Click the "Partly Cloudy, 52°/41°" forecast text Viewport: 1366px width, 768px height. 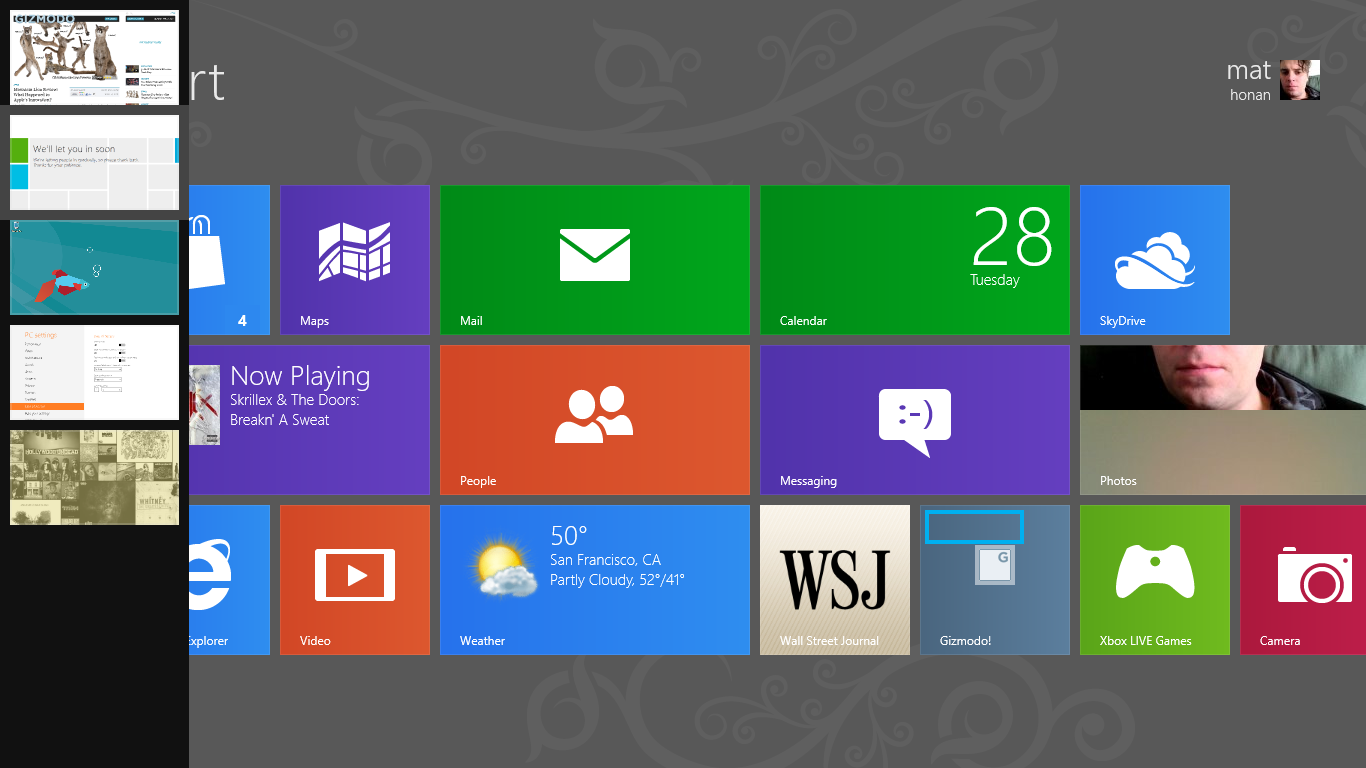(x=617, y=580)
